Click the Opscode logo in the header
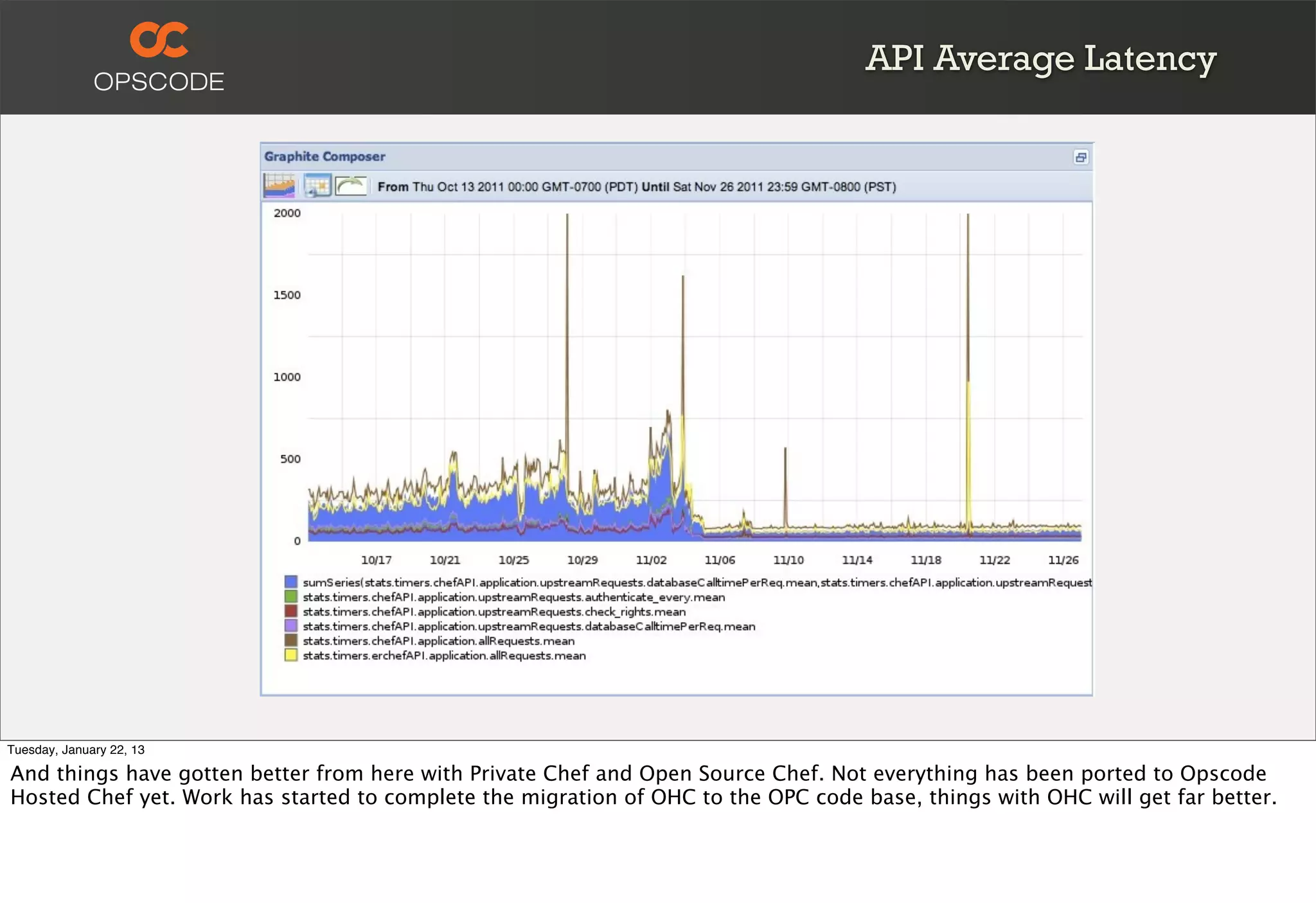 (x=159, y=57)
